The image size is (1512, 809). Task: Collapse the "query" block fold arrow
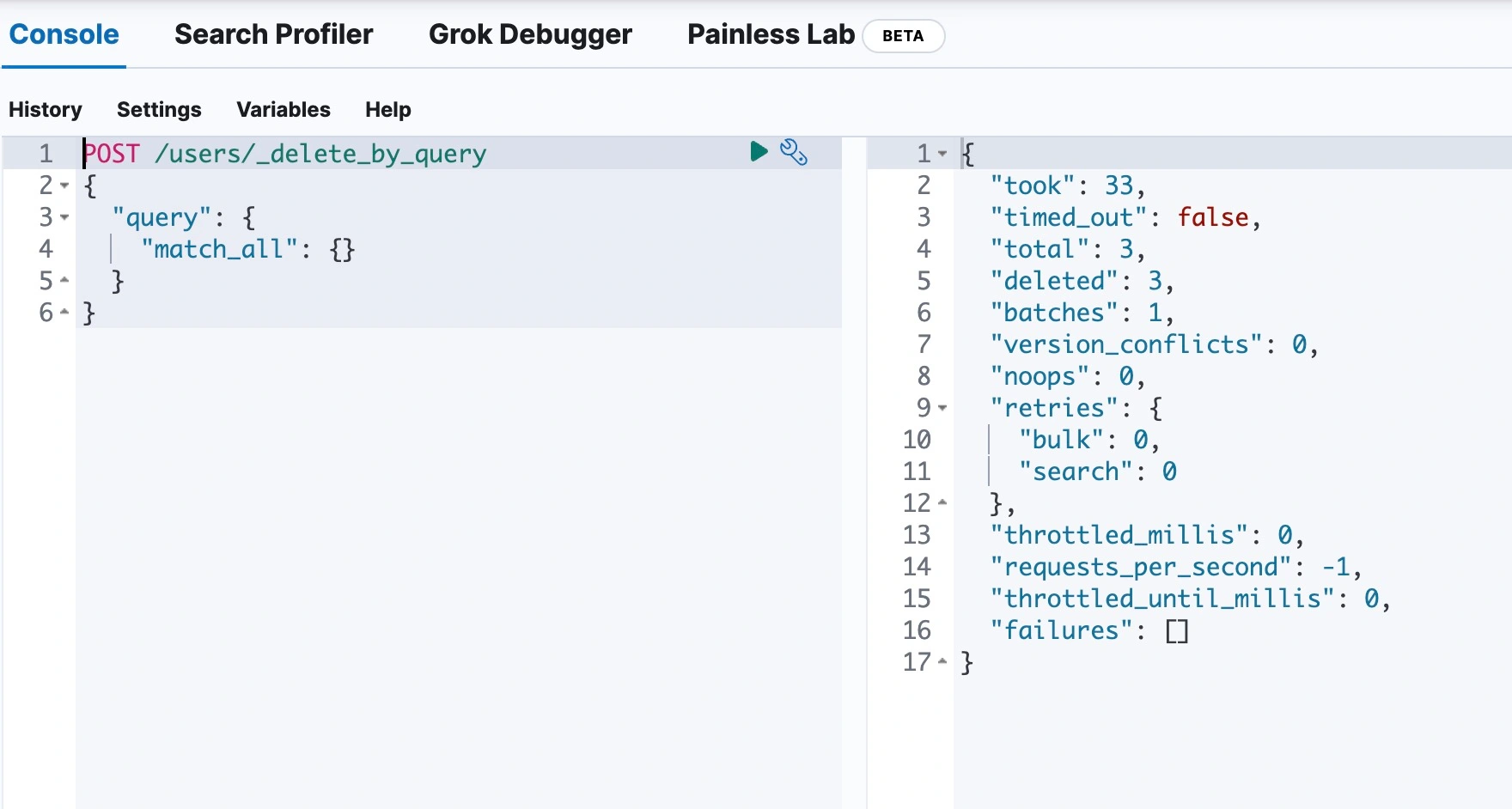click(64, 217)
